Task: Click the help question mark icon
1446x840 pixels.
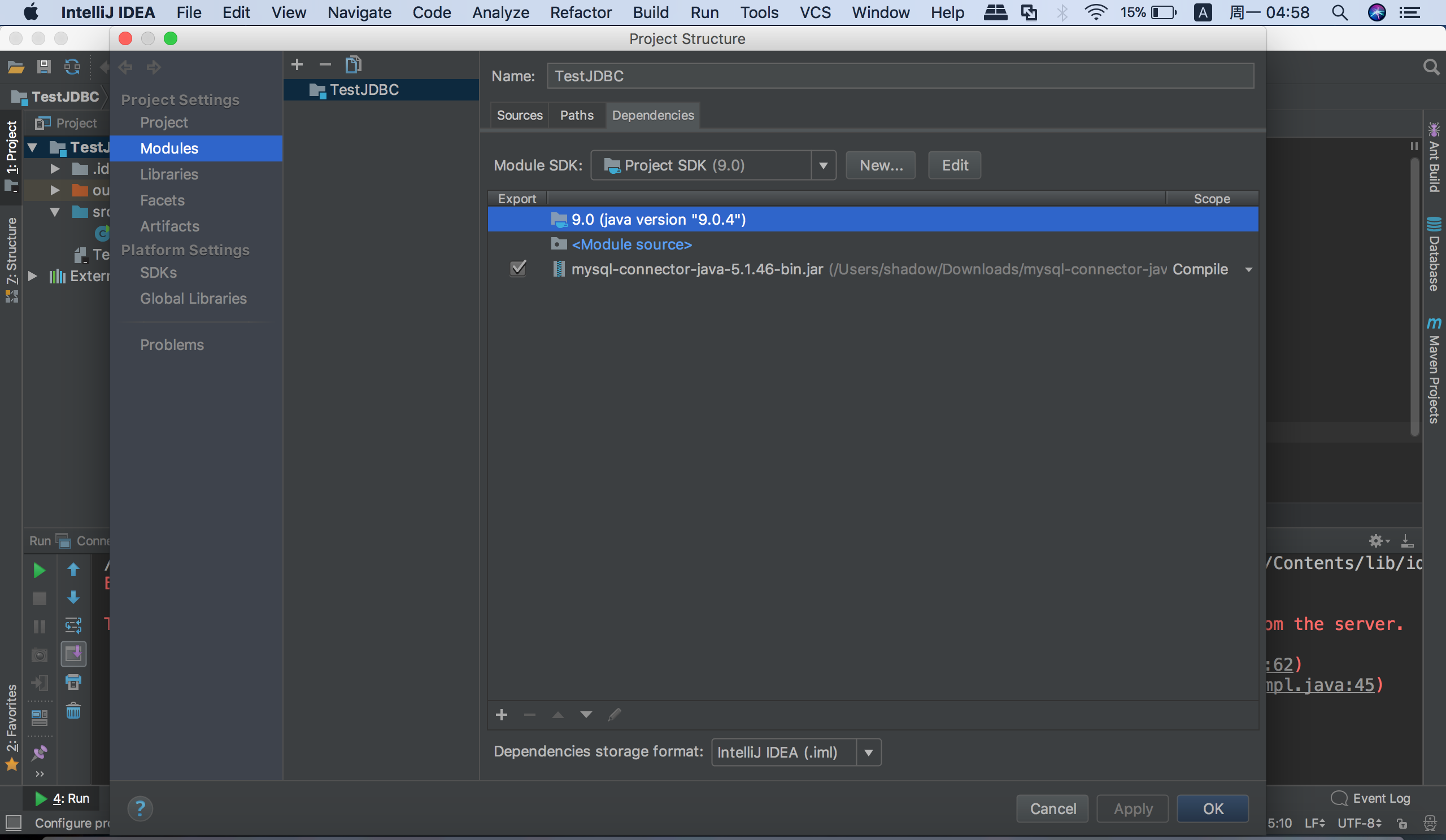Action: [x=140, y=808]
